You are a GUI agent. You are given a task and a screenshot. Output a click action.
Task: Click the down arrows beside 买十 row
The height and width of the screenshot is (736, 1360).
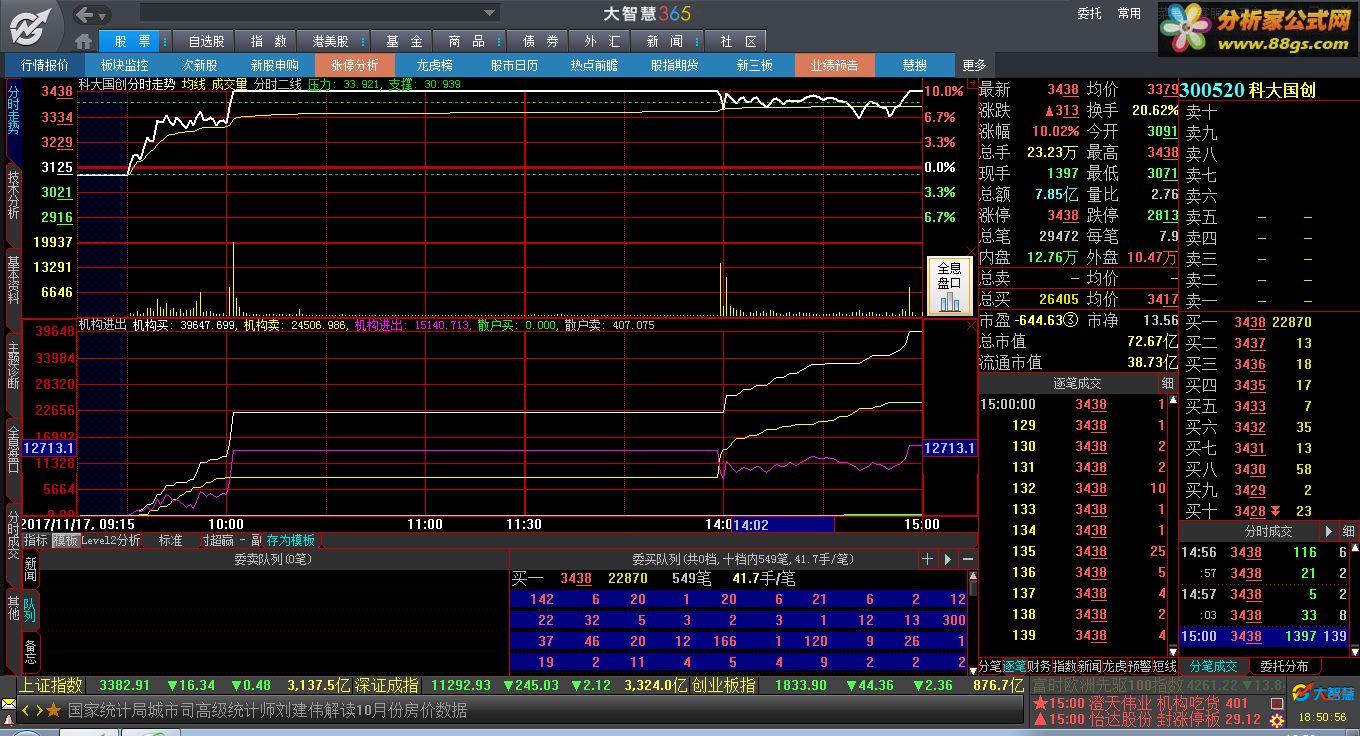[x=1277, y=511]
